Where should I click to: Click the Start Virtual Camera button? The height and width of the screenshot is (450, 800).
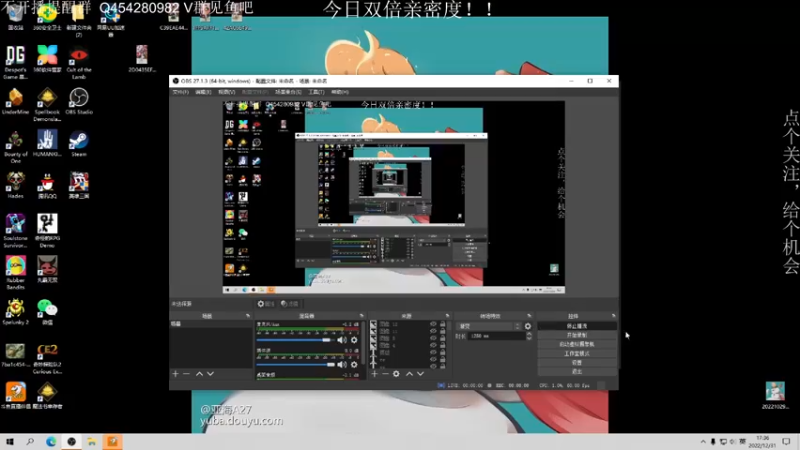(x=577, y=344)
